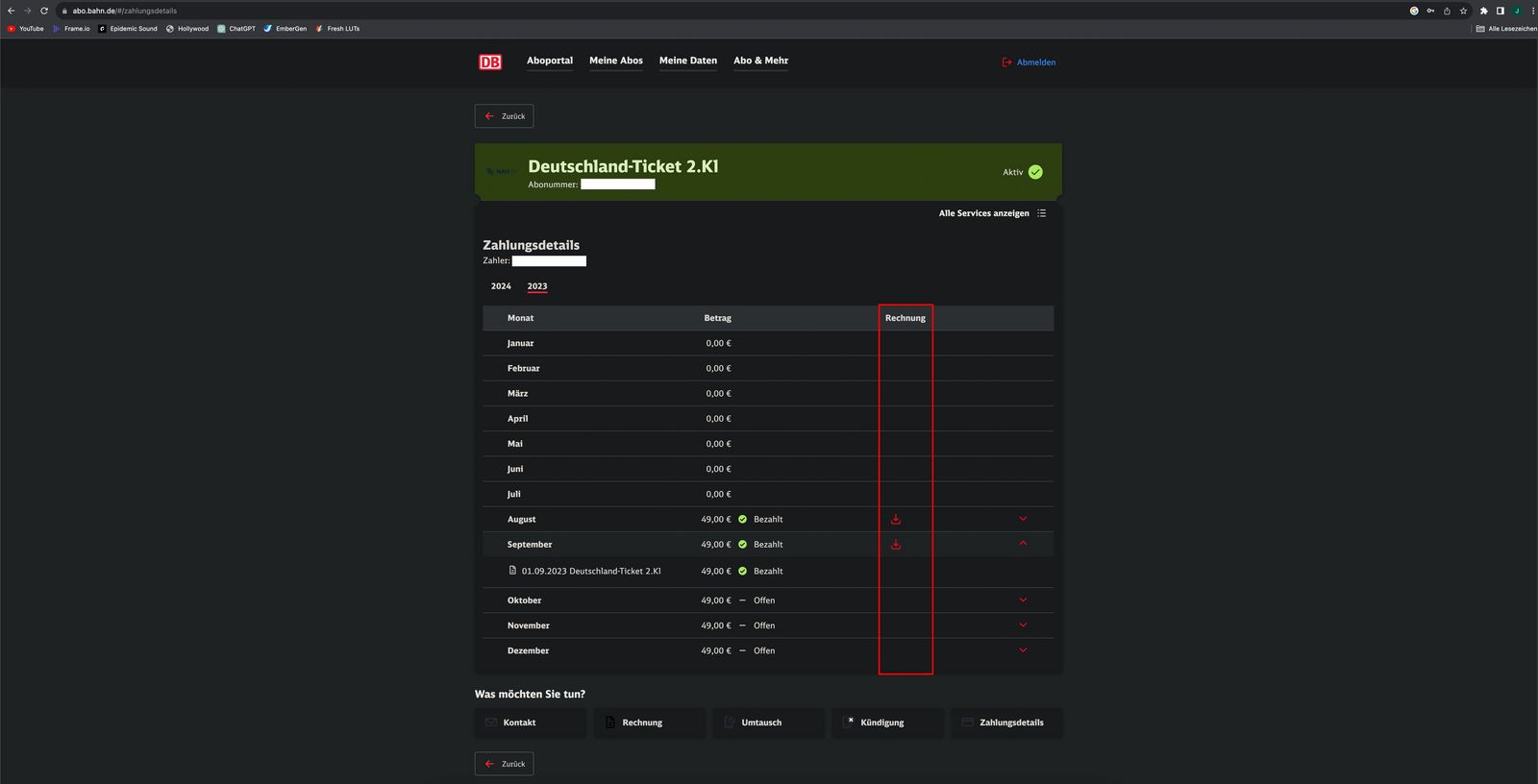Click the Abmelden logout link
The width and height of the screenshot is (1538, 784).
coord(1029,62)
